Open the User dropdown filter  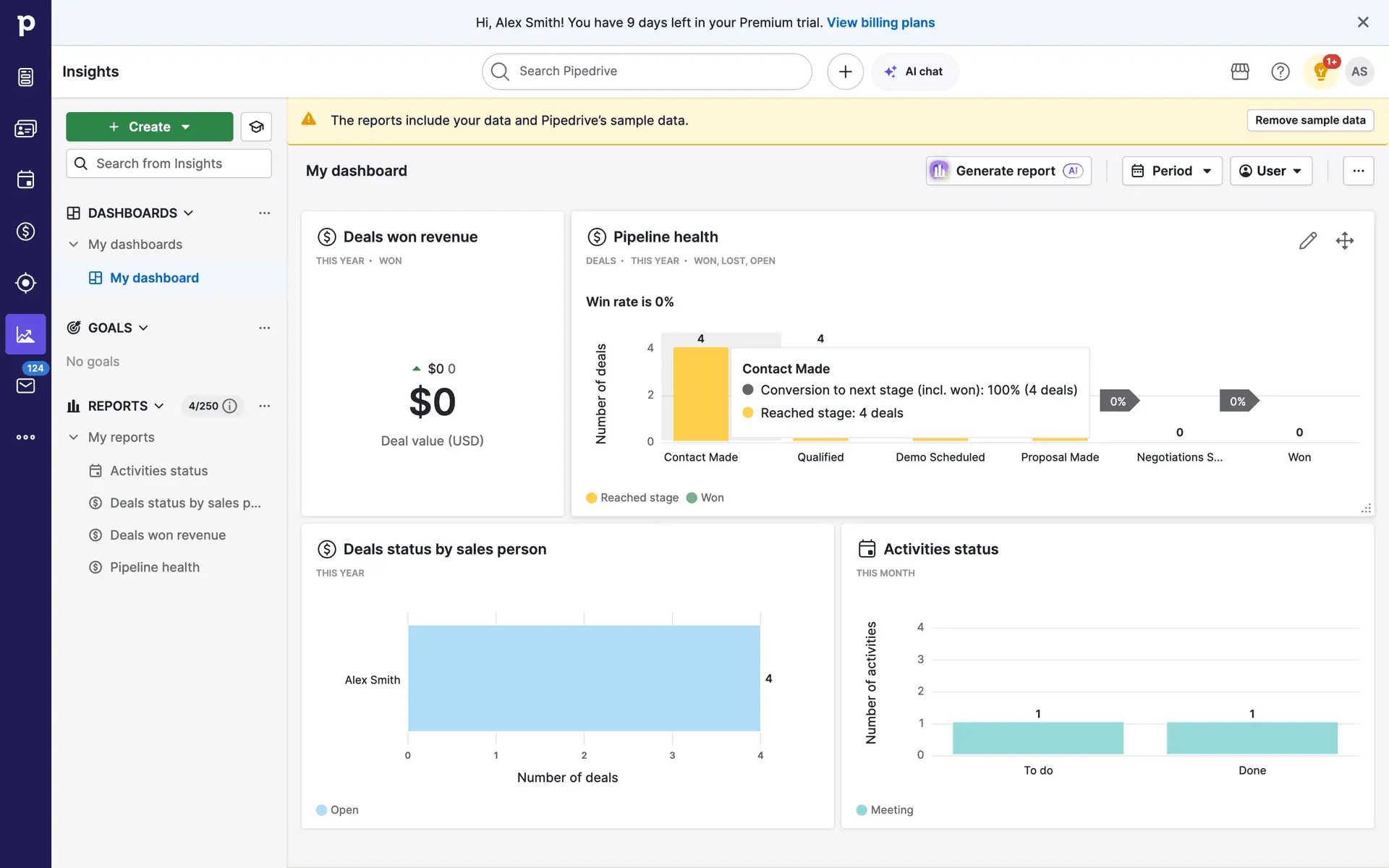click(x=1270, y=171)
